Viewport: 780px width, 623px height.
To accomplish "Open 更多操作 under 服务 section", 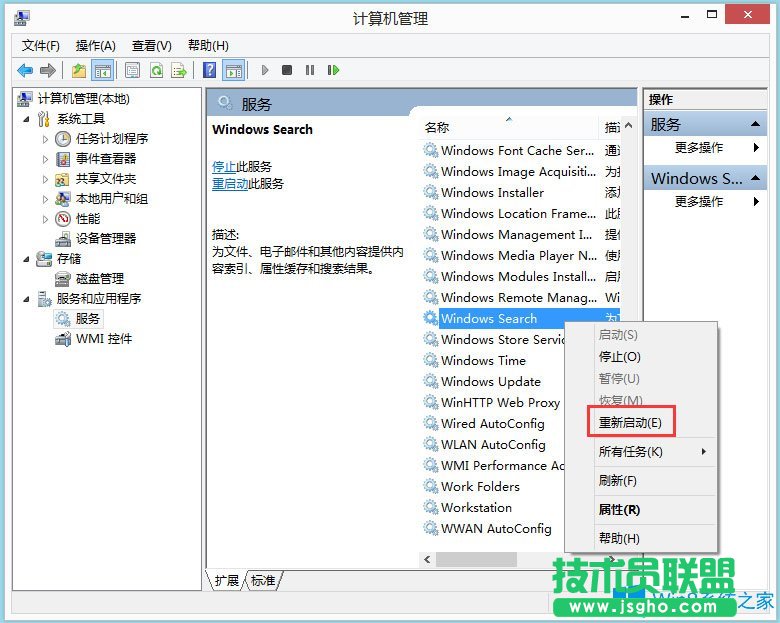I will point(705,147).
